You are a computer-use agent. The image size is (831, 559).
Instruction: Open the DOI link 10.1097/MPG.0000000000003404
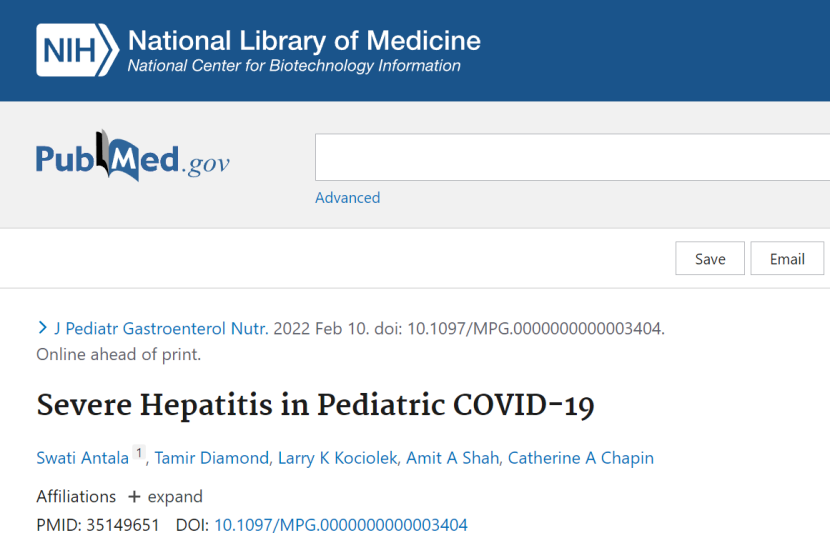[340, 525]
